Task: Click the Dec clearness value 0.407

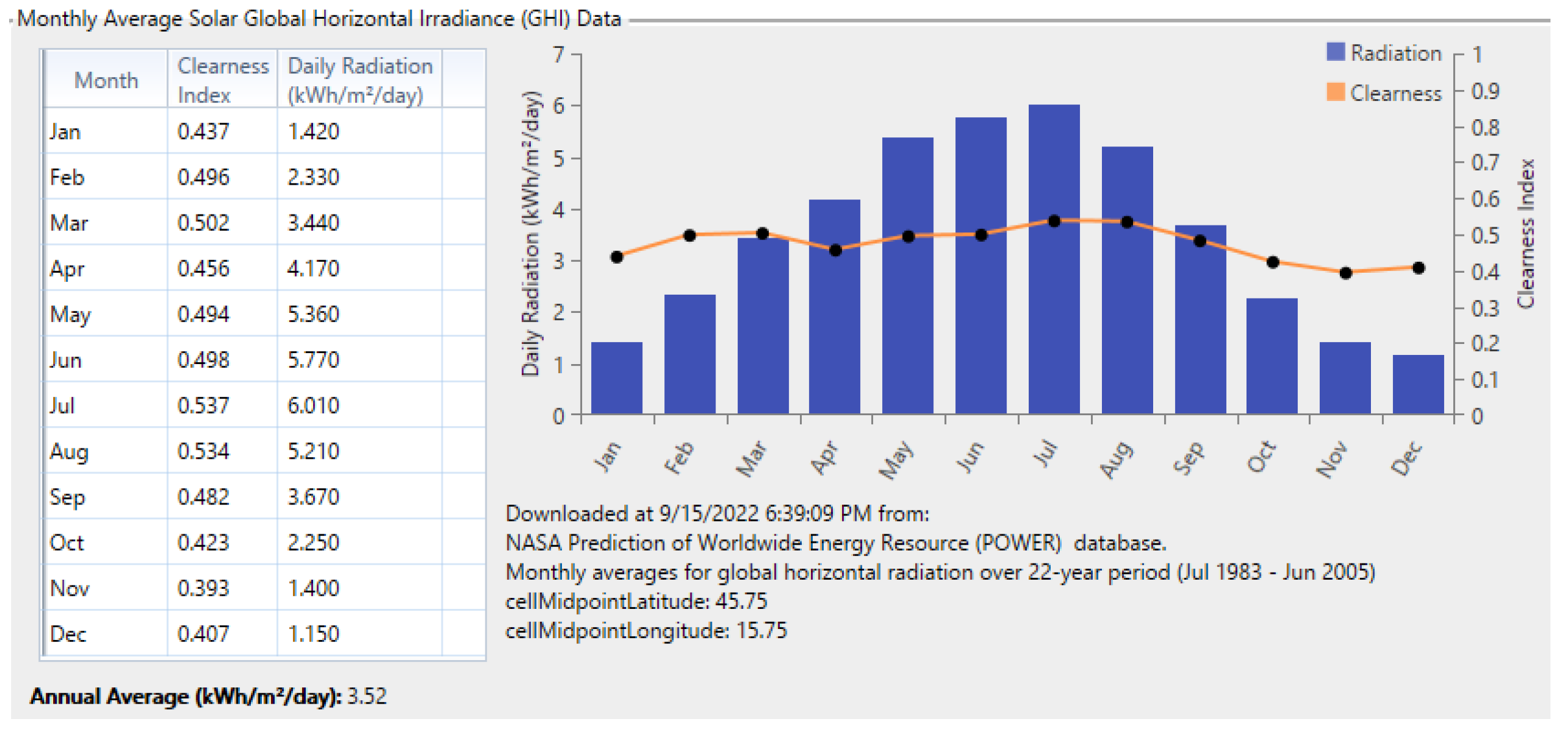Action: [x=204, y=634]
